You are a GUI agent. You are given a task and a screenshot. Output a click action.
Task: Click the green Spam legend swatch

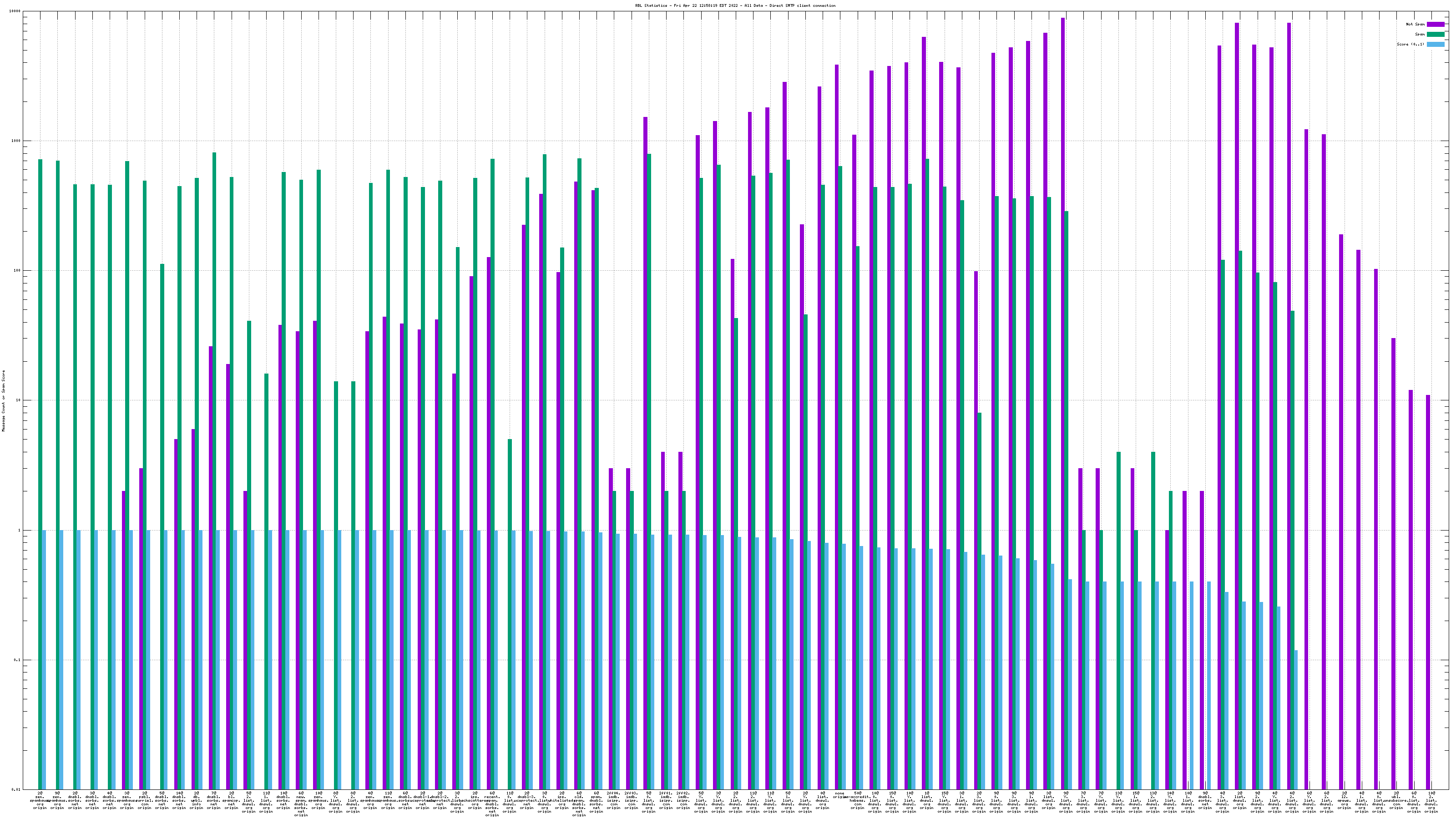(1435, 35)
